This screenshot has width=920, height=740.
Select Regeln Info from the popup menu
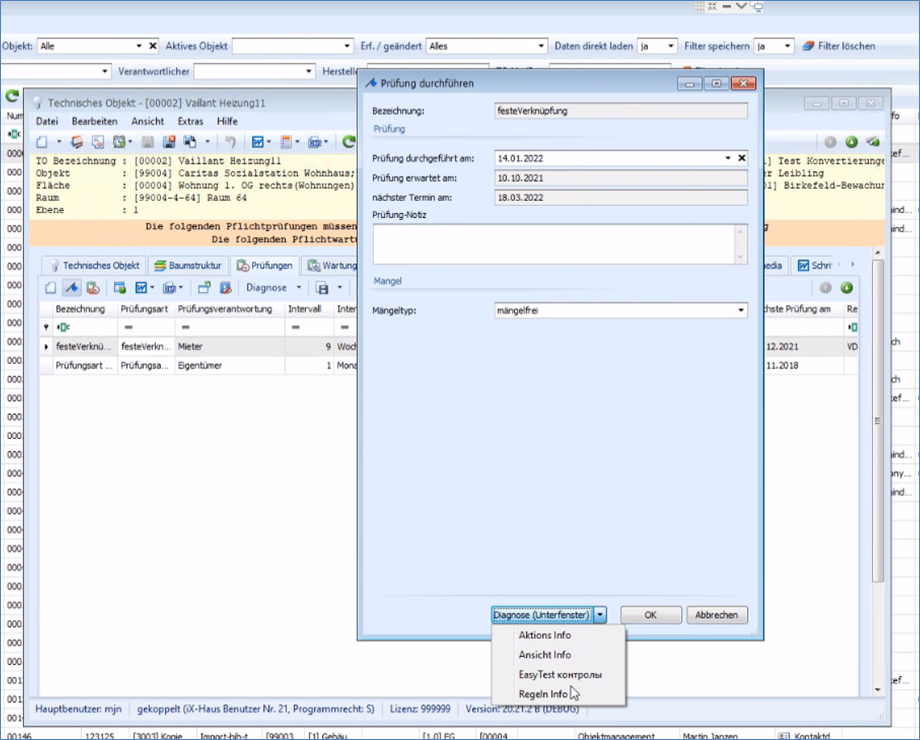[543, 694]
